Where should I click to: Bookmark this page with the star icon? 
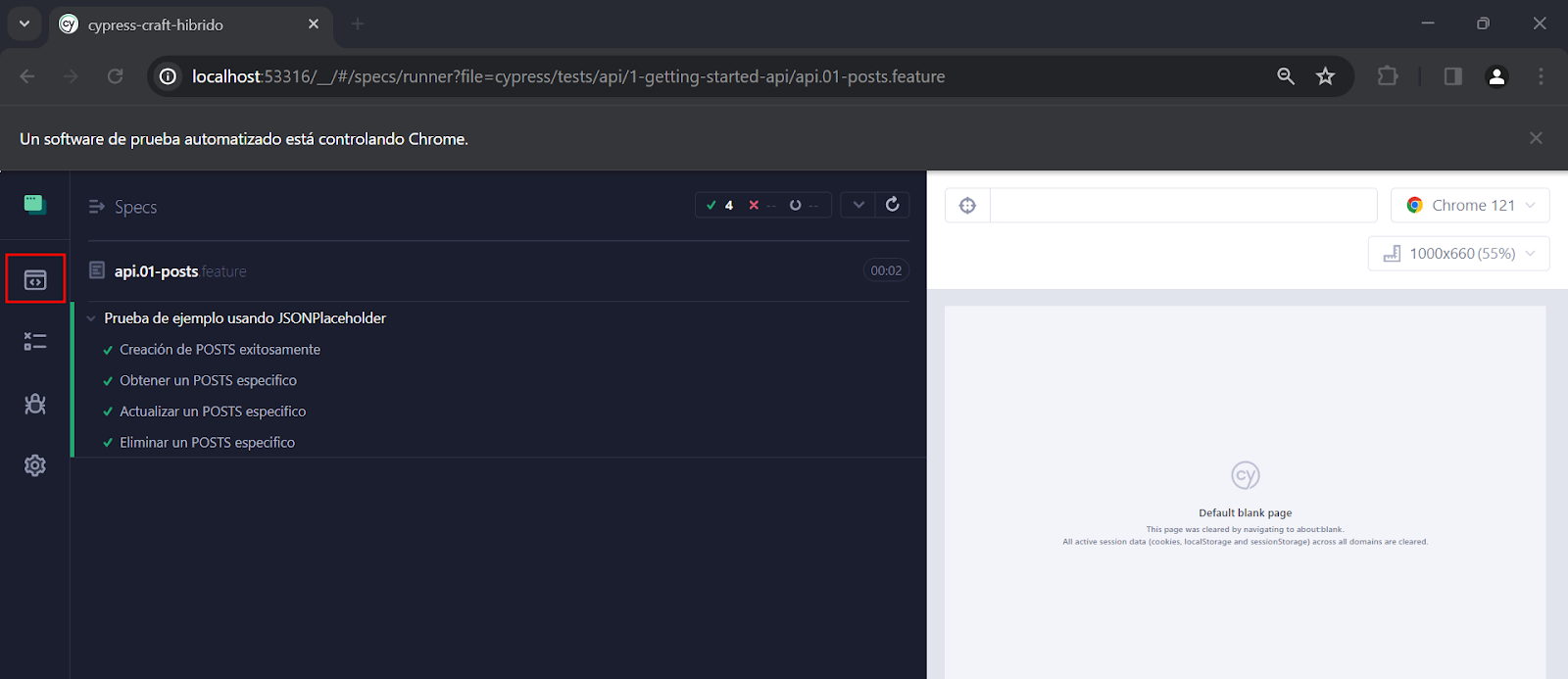point(1325,76)
